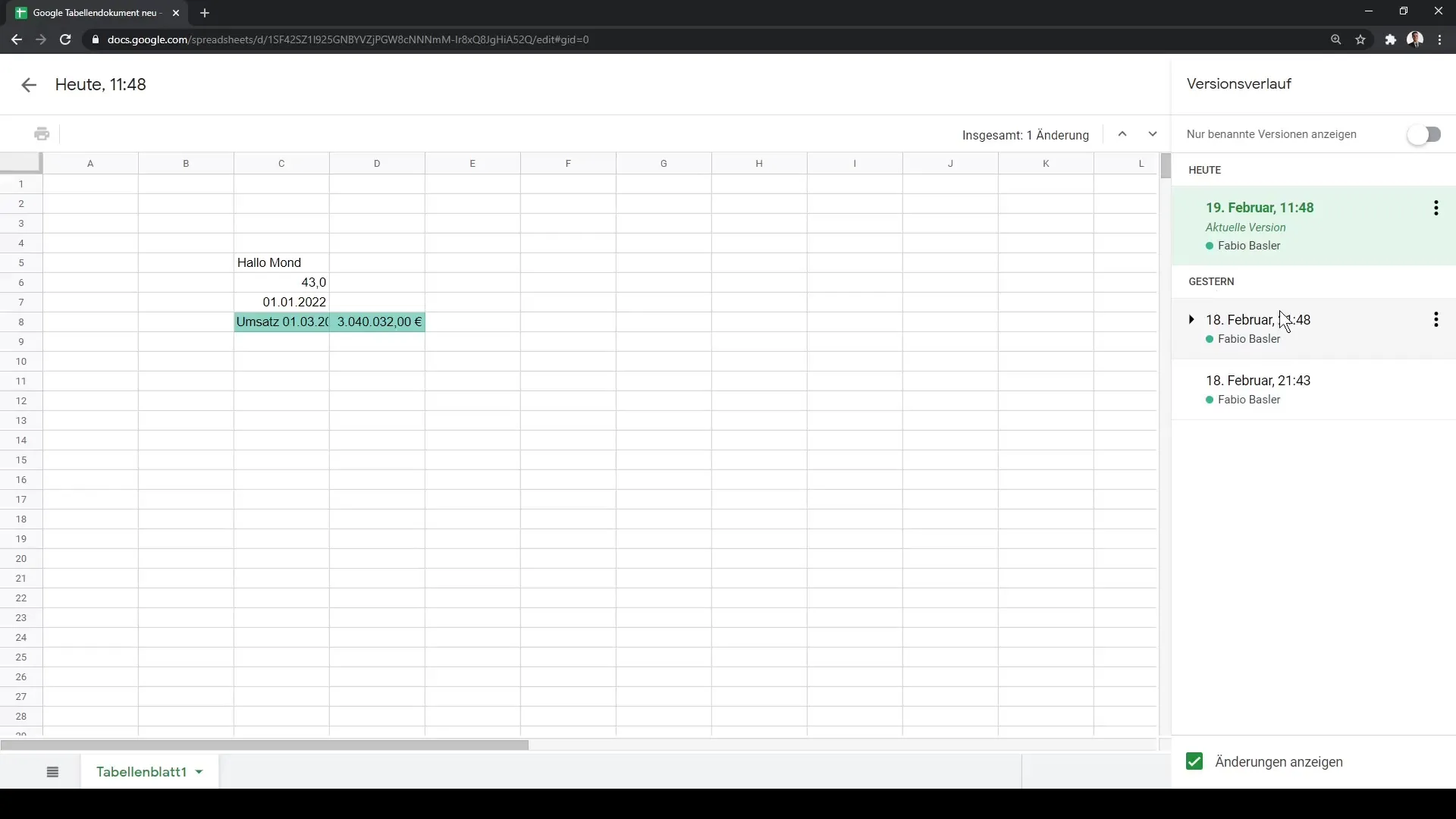Select row 25 header

(21, 657)
